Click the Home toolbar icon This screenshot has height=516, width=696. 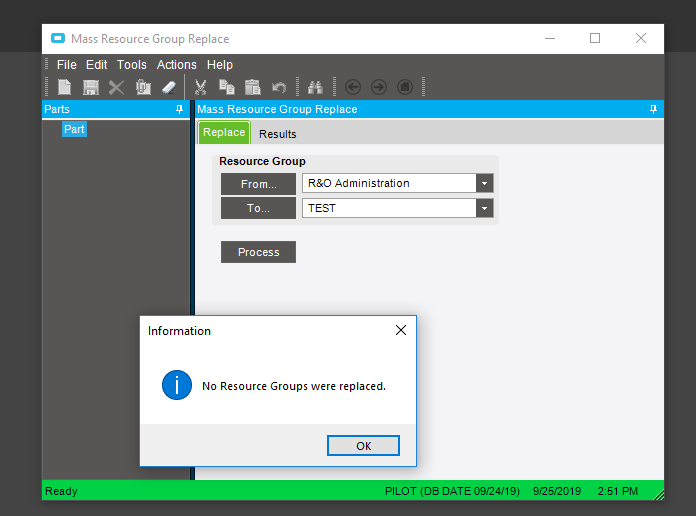405,87
